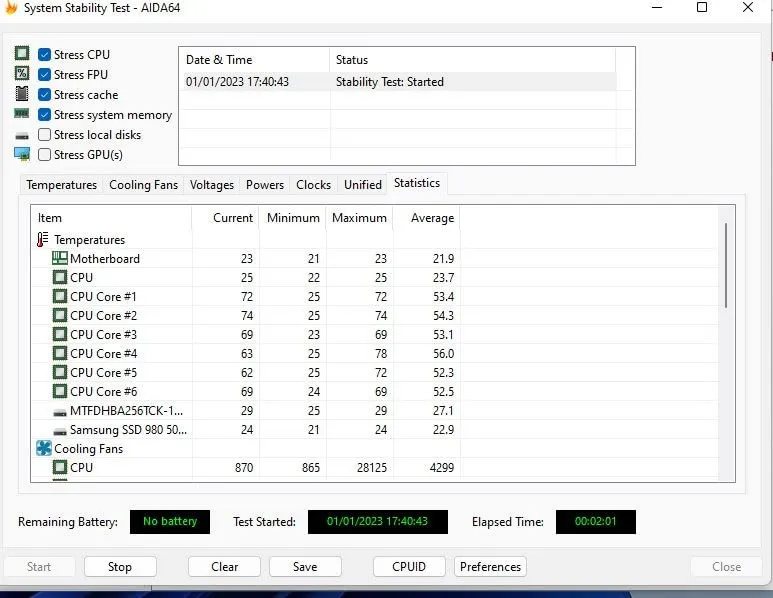Click the Current column header
This screenshot has width=773, height=598.
[x=225, y=218]
